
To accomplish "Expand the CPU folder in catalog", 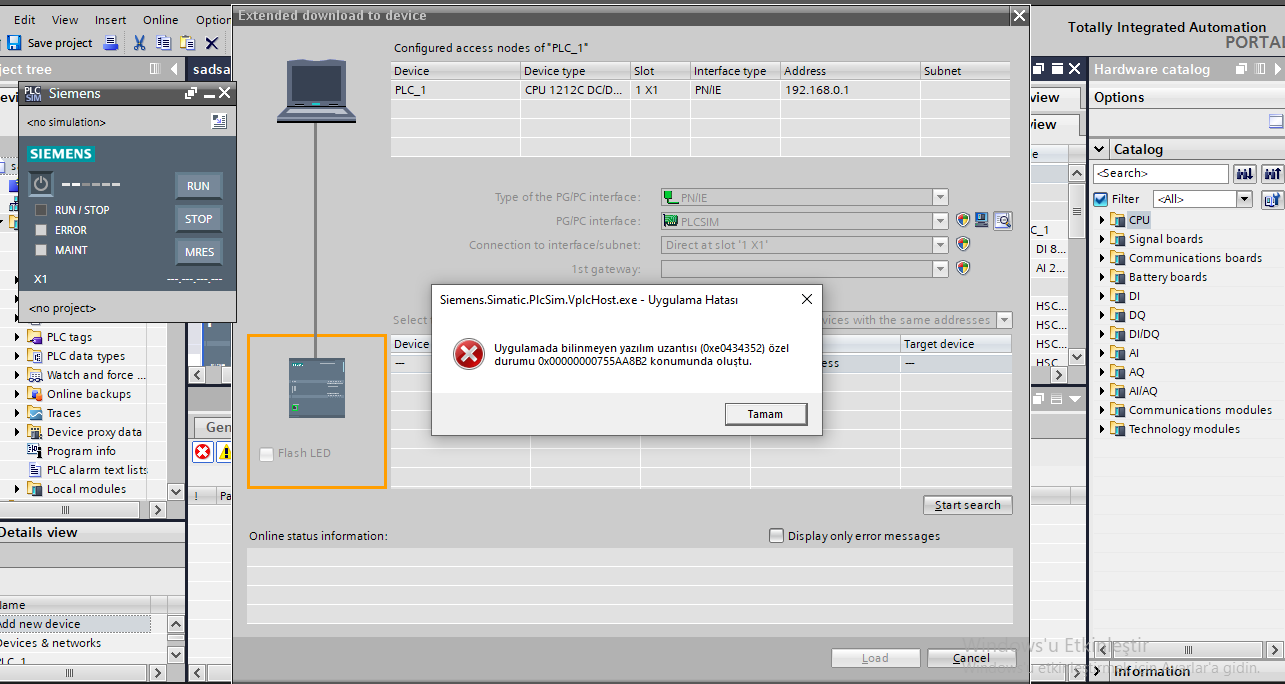I will 1102,220.
